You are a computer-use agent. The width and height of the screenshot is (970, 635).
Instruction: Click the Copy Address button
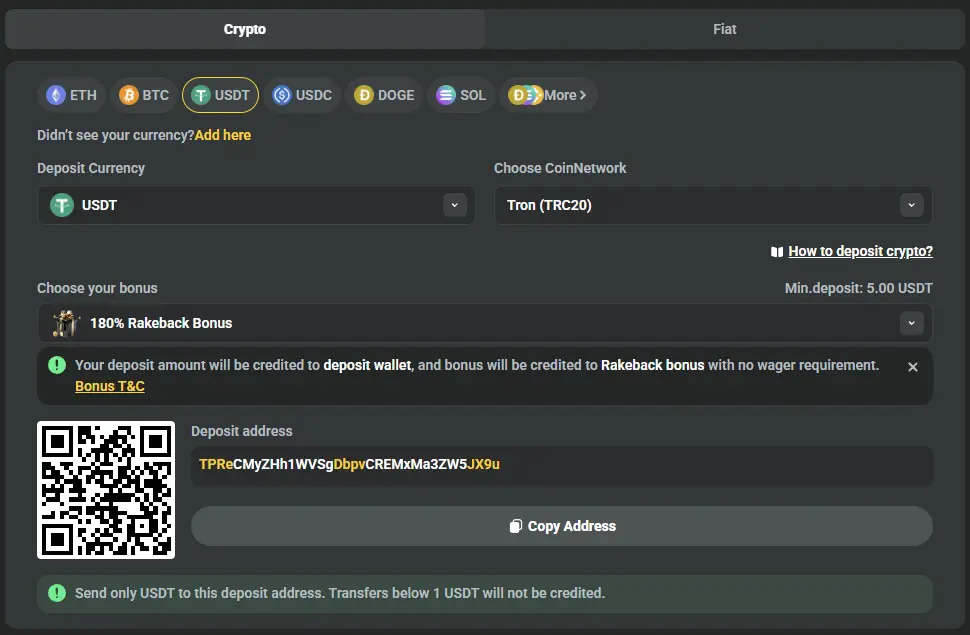pos(562,526)
